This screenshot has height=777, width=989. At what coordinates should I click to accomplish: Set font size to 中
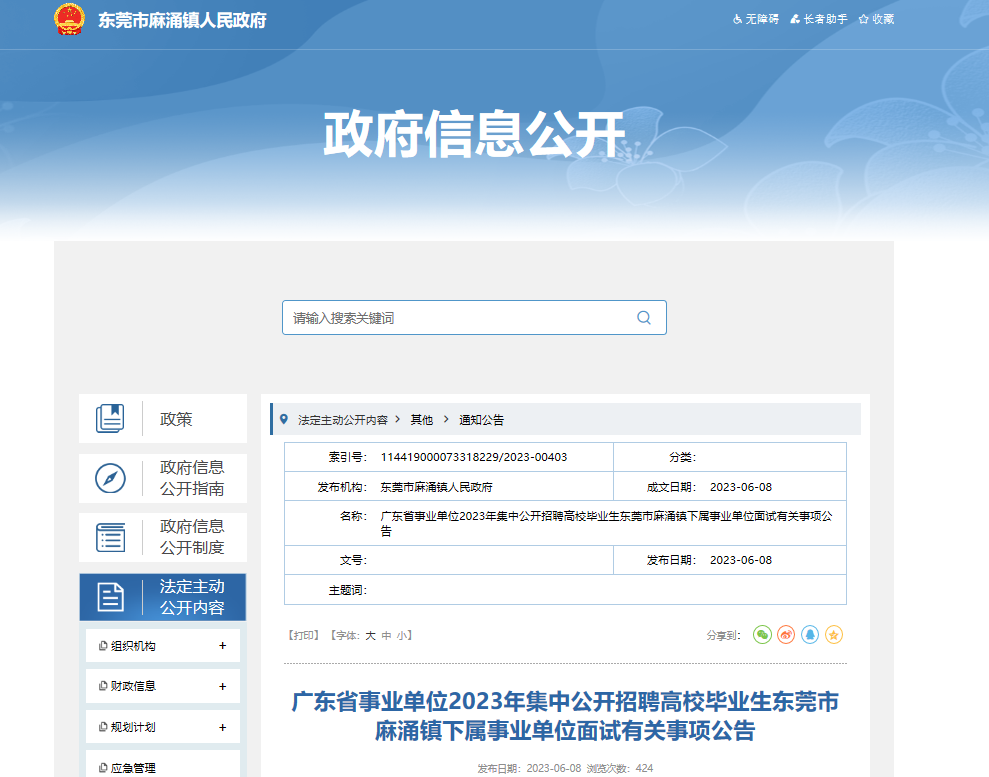pyautogui.click(x=386, y=636)
